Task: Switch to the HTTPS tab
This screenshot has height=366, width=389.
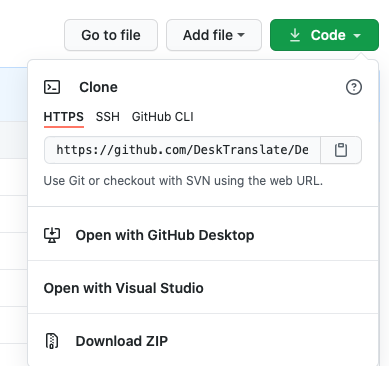Action: (64, 117)
